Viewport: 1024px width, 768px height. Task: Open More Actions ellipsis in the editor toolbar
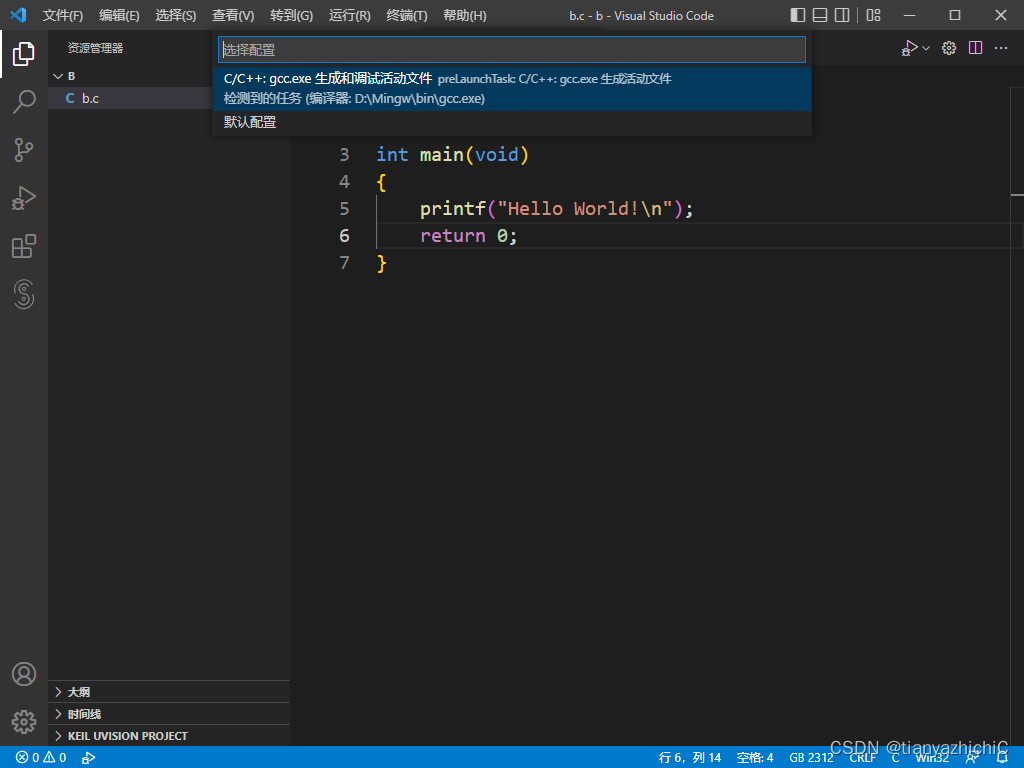click(x=1000, y=48)
